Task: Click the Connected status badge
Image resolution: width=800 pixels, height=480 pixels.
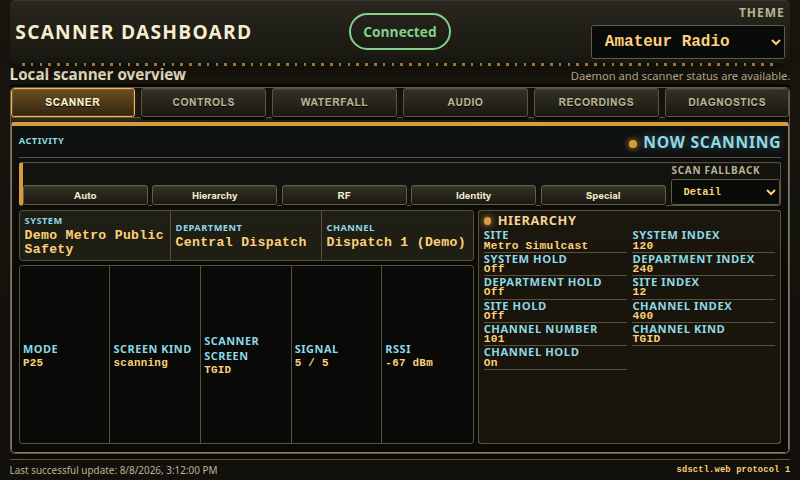Action: (x=400, y=32)
